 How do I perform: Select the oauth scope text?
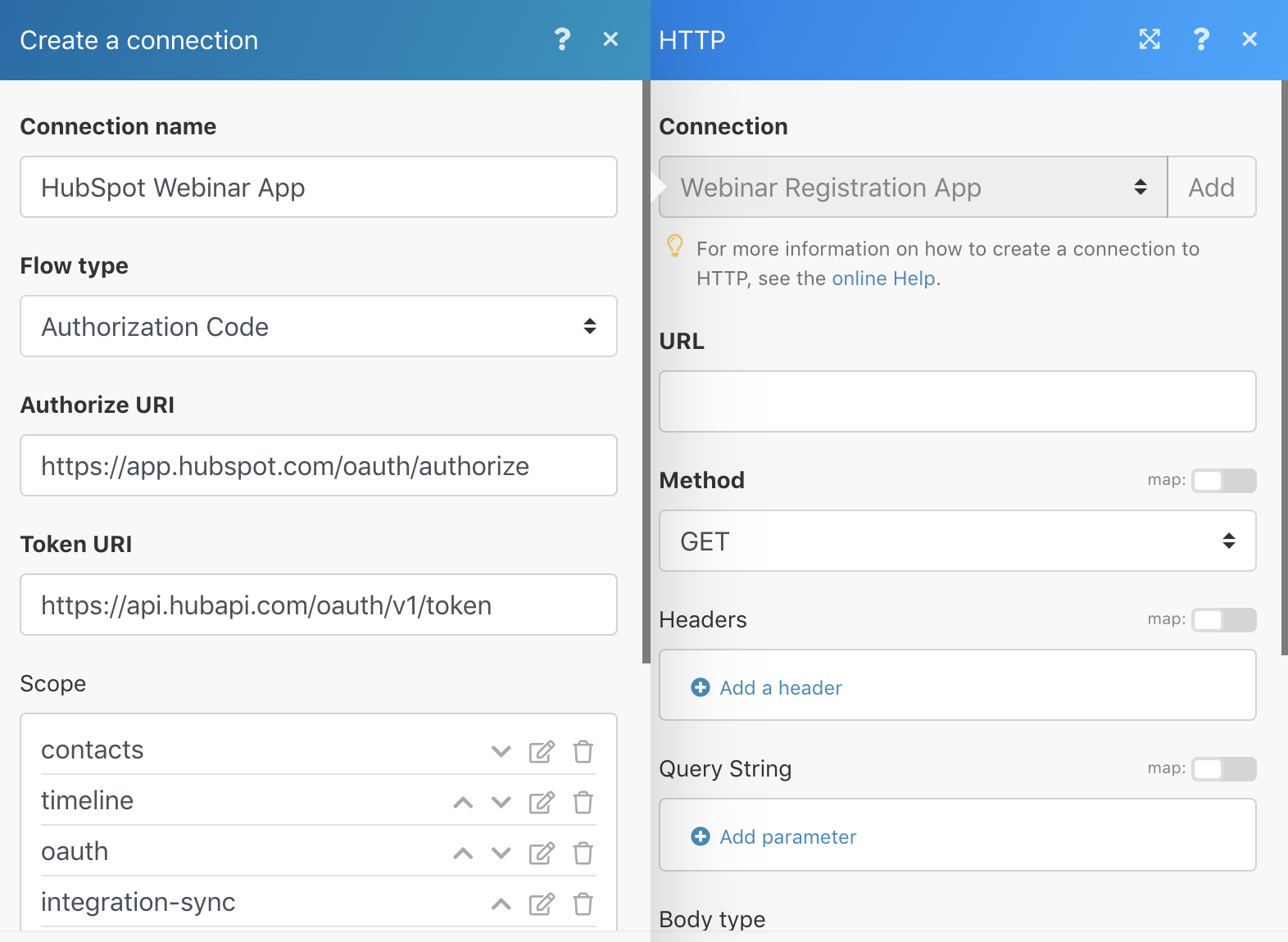(x=75, y=852)
